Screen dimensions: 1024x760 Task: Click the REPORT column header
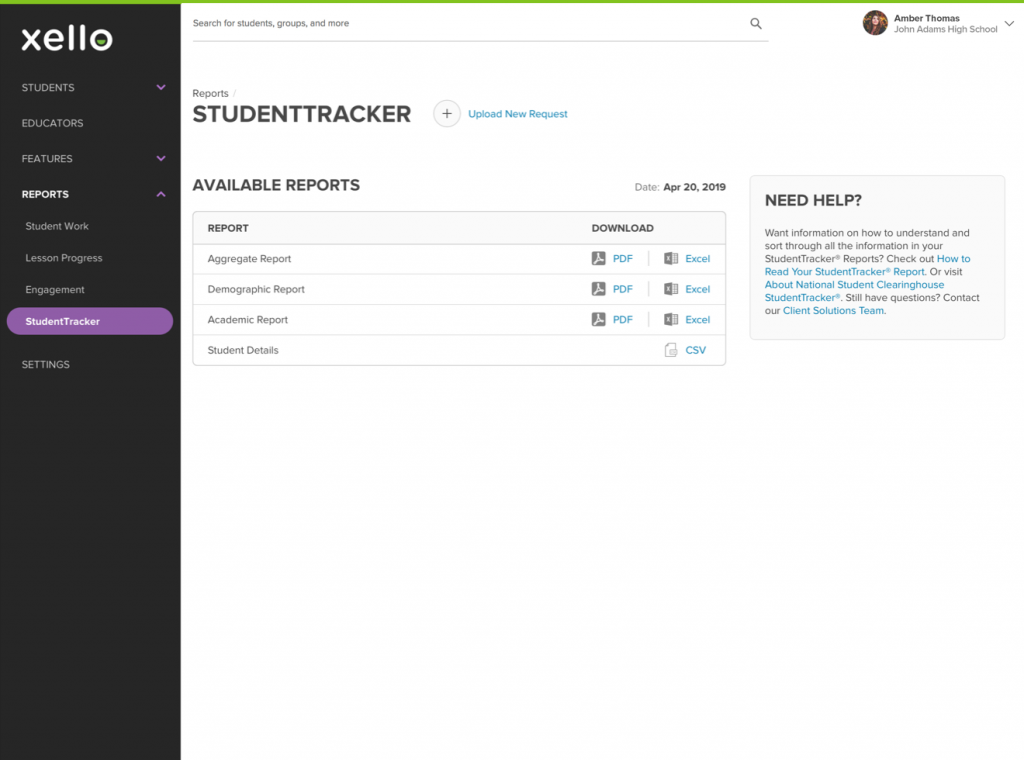(x=228, y=228)
